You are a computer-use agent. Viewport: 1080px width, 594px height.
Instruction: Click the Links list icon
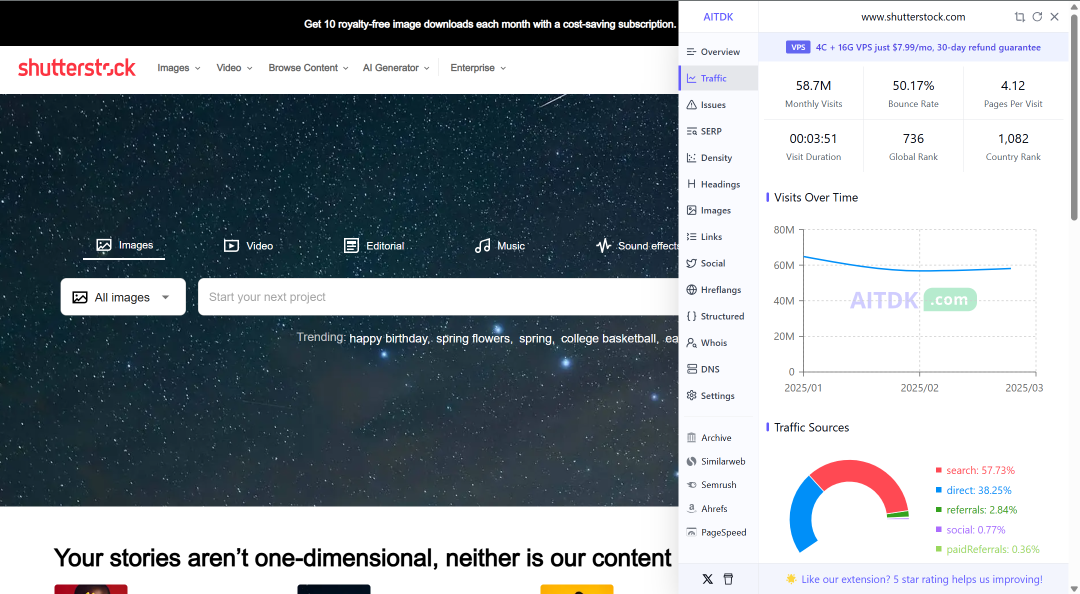pyautogui.click(x=692, y=236)
